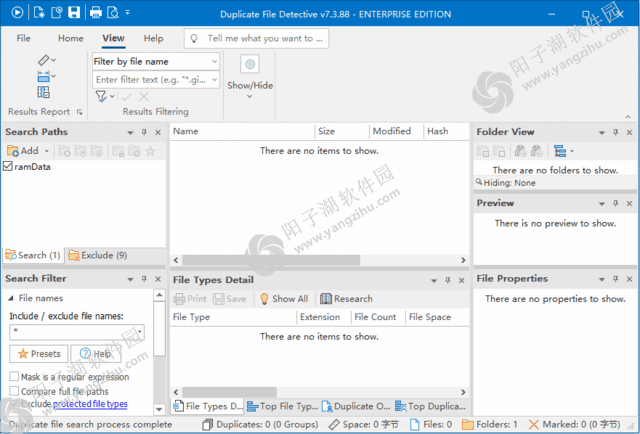Click the funnel filter icon in Results Filtering
The height and width of the screenshot is (434, 640).
click(x=101, y=96)
